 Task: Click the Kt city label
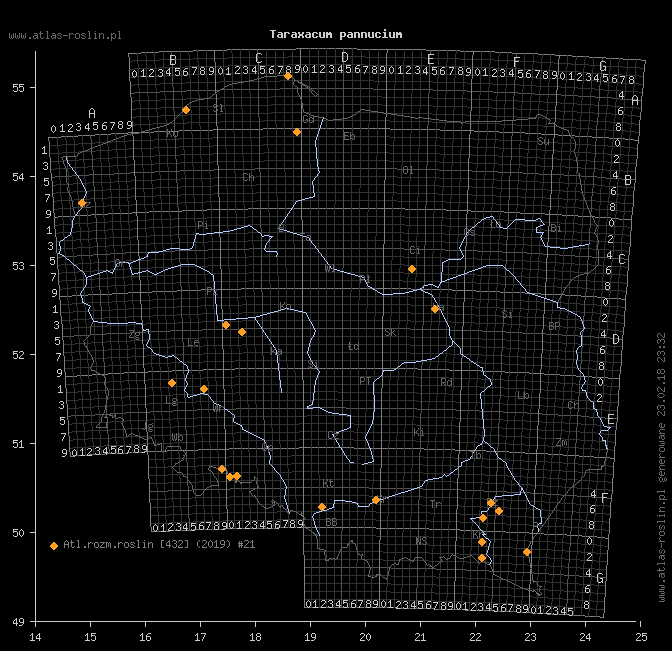click(x=328, y=483)
